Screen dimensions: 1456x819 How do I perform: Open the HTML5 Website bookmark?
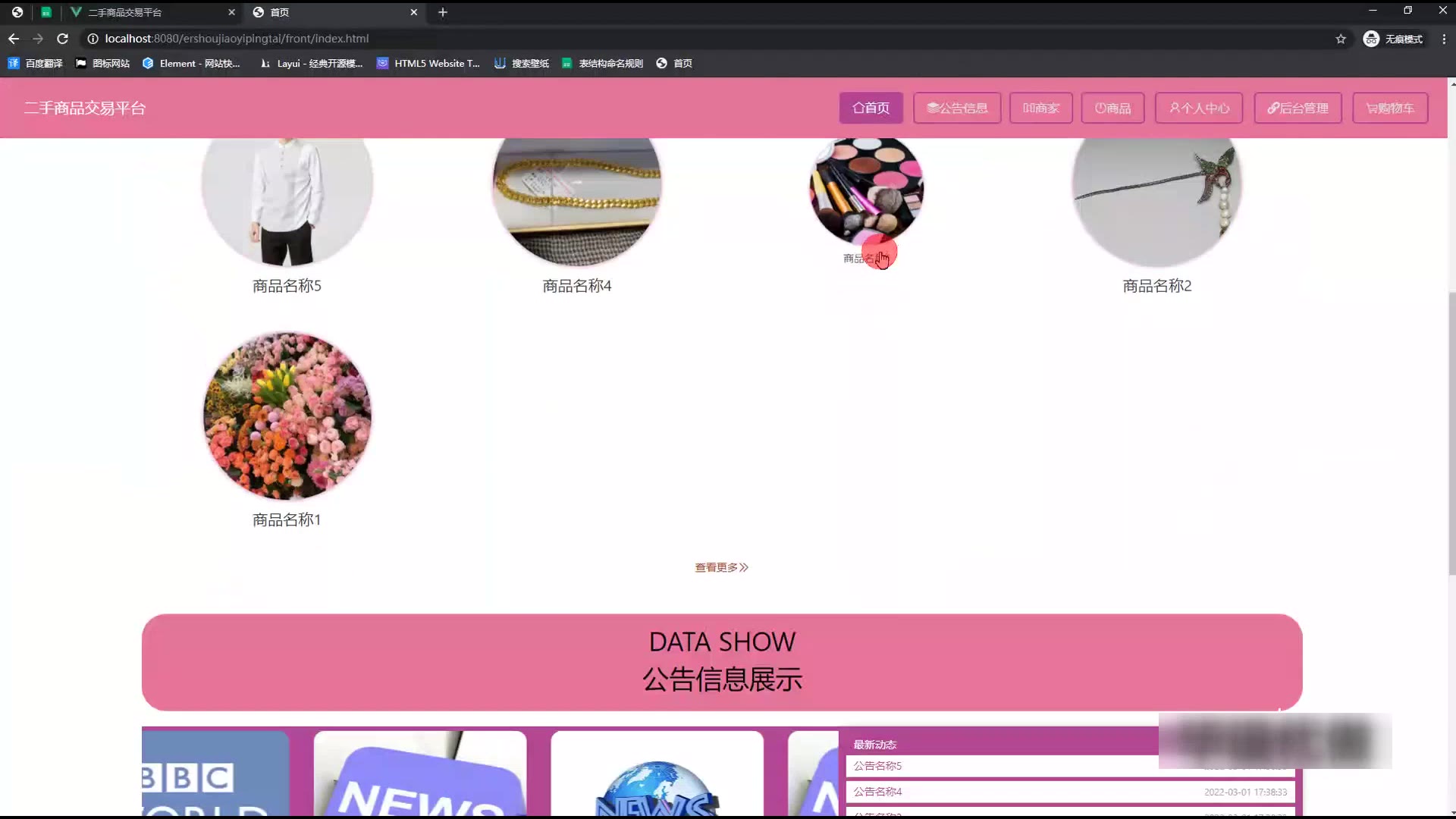(x=428, y=64)
